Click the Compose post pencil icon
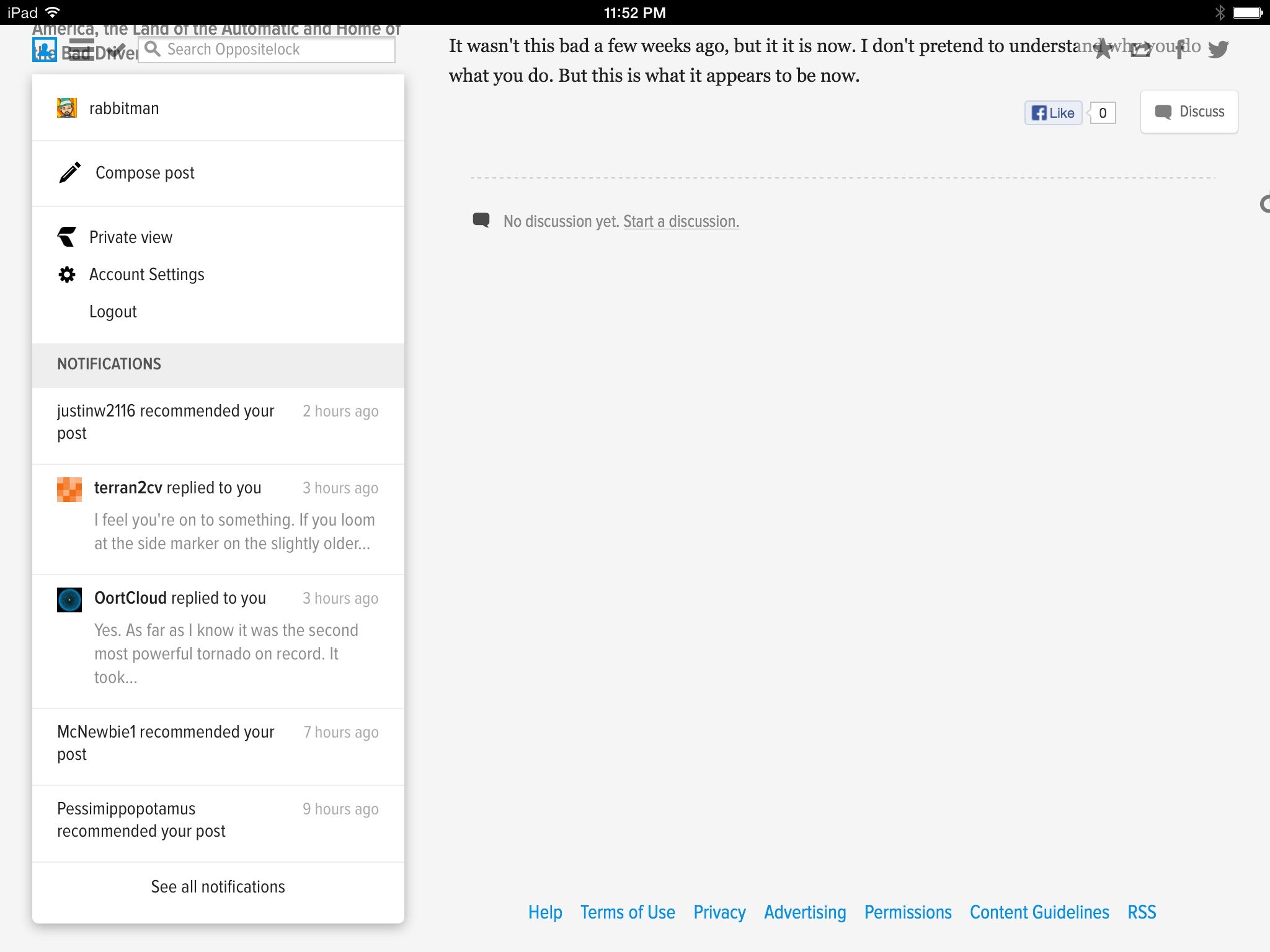The image size is (1270, 952). 70,172
